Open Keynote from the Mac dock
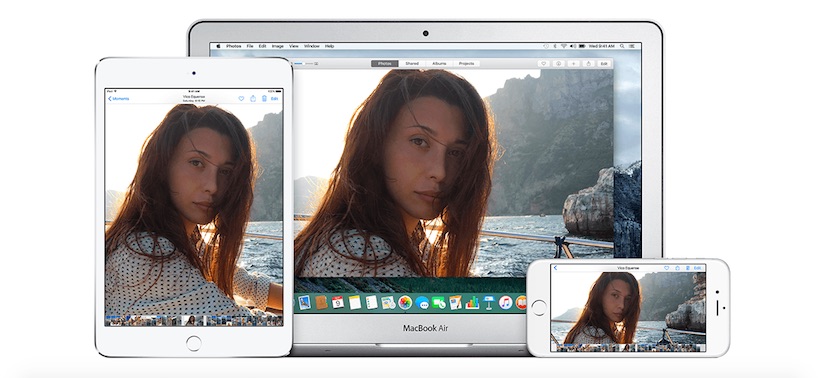Screen dimensions: 830x378 tap(489, 303)
